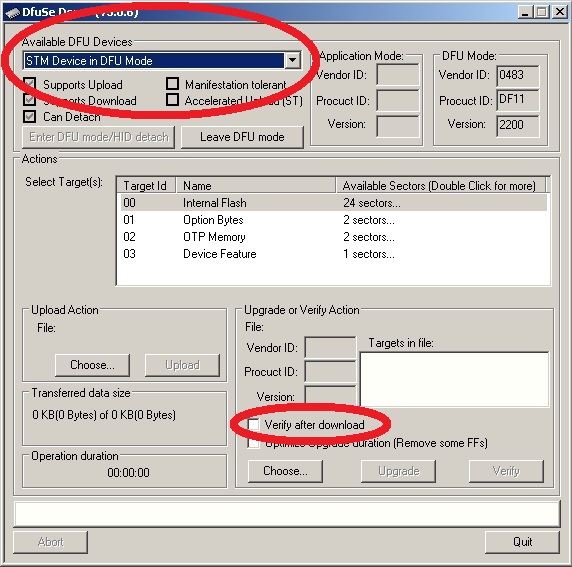
Task: Click the Target Id 02 cell
Action: tap(130, 237)
